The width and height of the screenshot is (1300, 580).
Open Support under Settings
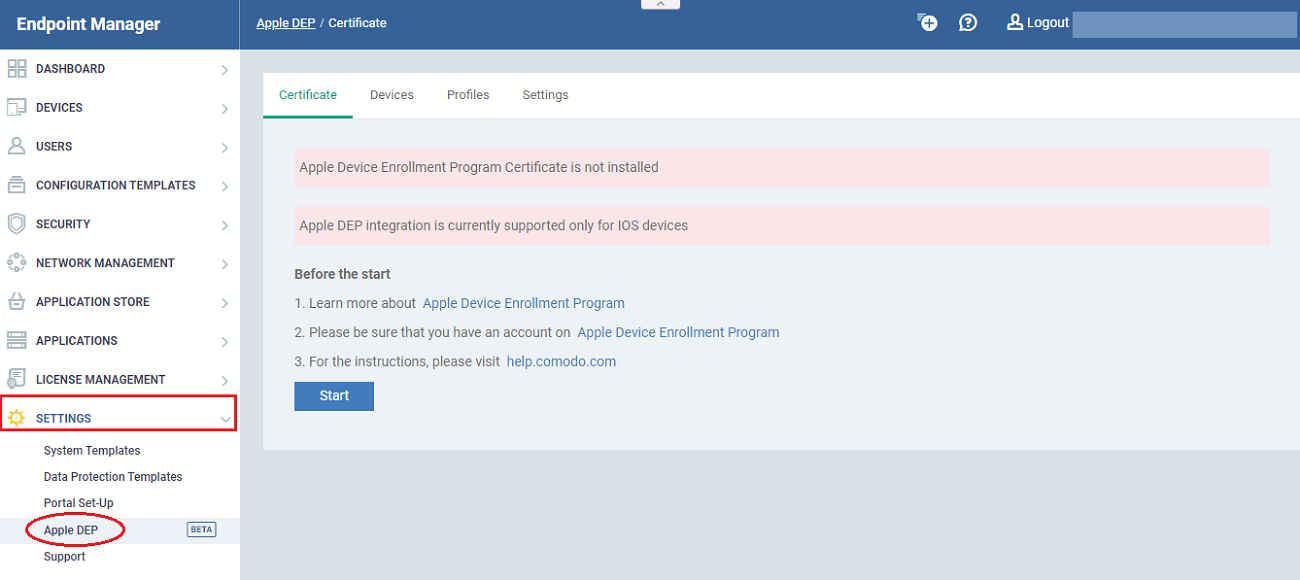tap(65, 557)
